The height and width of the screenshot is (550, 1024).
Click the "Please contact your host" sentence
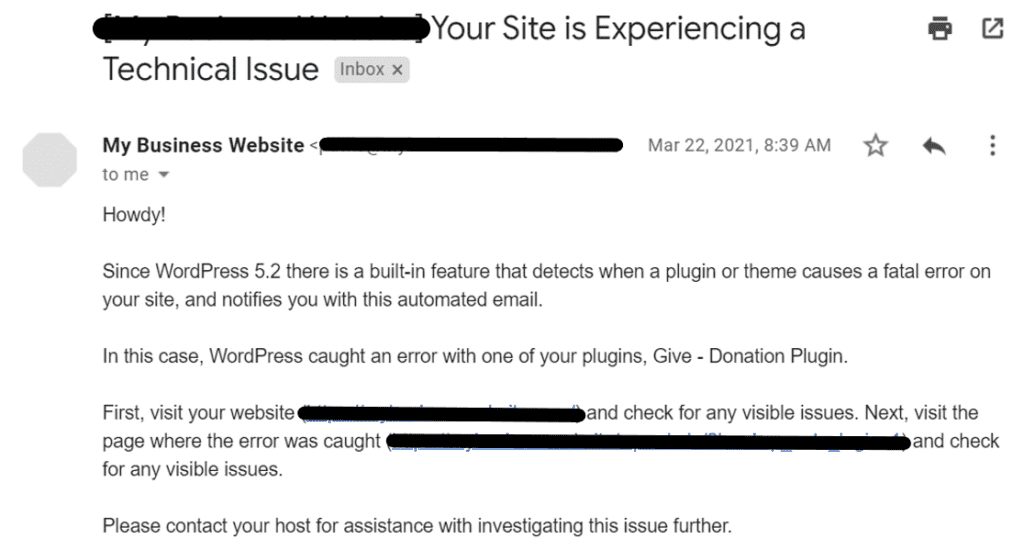[417, 526]
